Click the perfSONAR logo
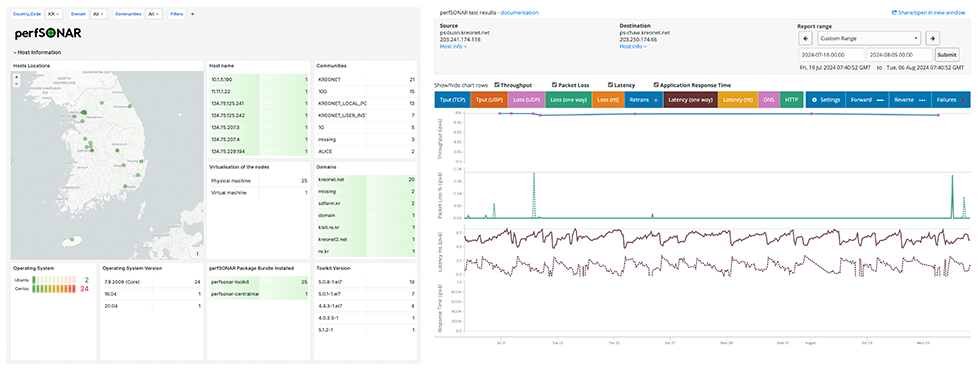This screenshot has width=980, height=370. 48,33
